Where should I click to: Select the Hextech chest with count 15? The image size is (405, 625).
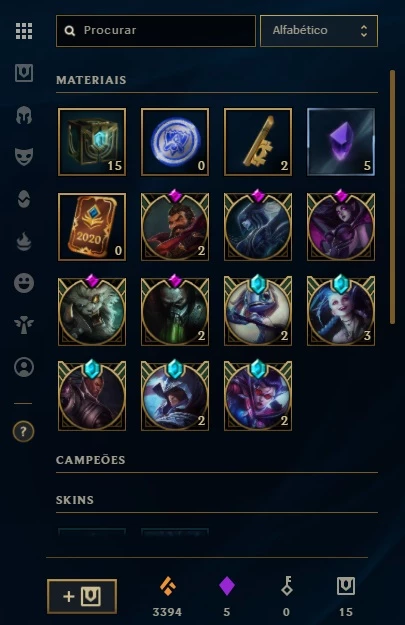[x=92, y=142]
